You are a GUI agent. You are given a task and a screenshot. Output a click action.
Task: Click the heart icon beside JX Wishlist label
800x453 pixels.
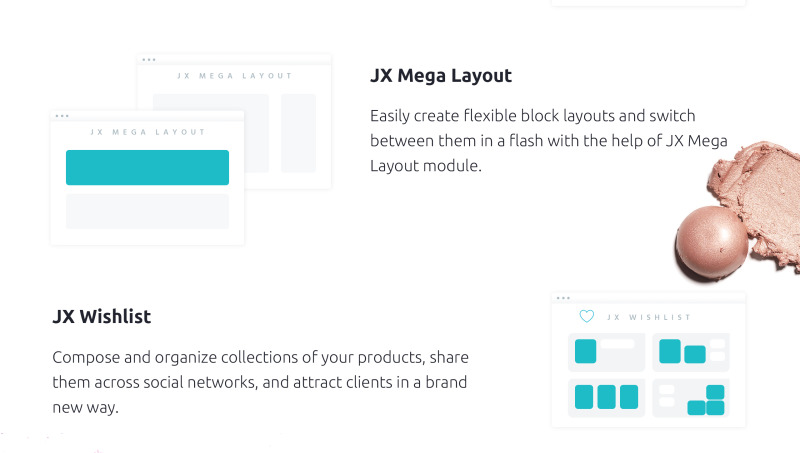tap(587, 316)
